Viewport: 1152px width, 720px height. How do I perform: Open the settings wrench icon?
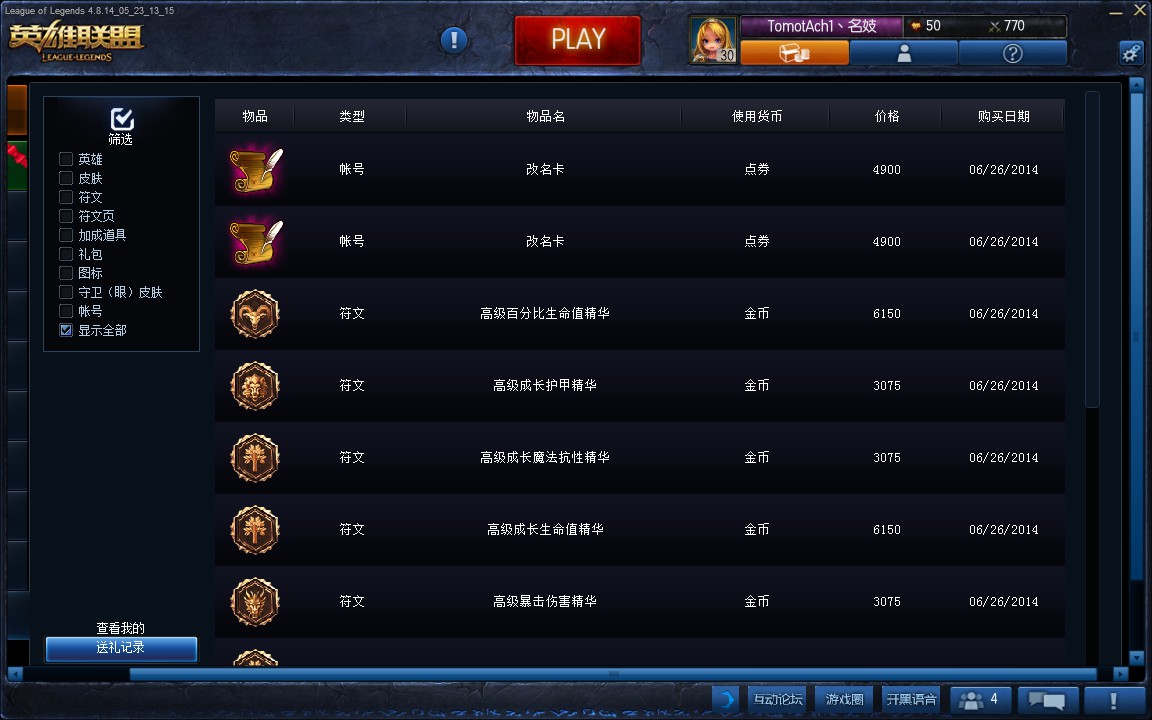[1131, 53]
